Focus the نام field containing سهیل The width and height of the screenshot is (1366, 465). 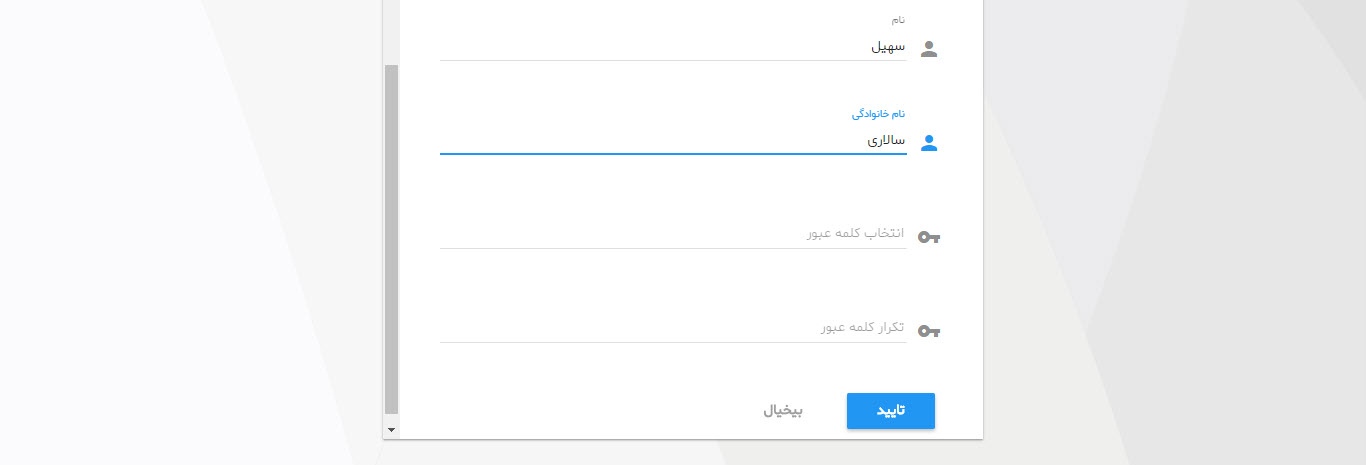click(673, 47)
